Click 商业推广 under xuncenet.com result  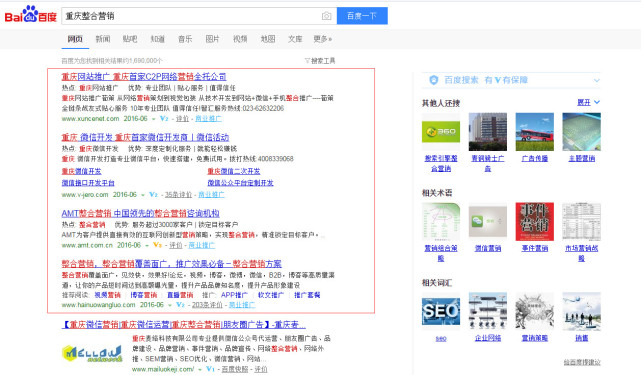[208, 119]
